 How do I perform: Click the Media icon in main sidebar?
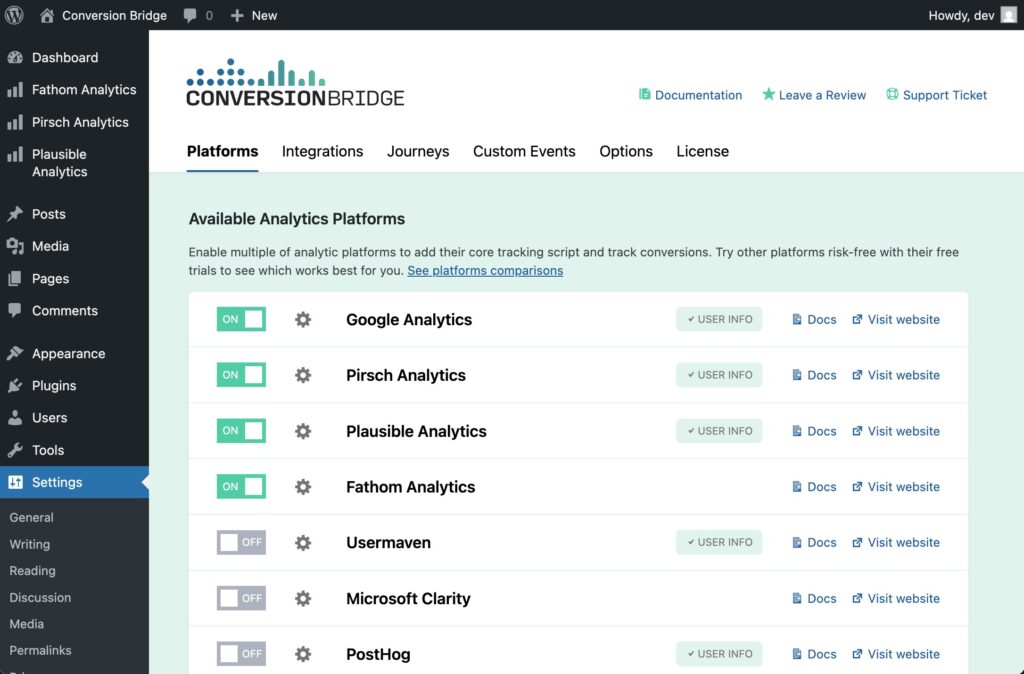click(x=15, y=246)
